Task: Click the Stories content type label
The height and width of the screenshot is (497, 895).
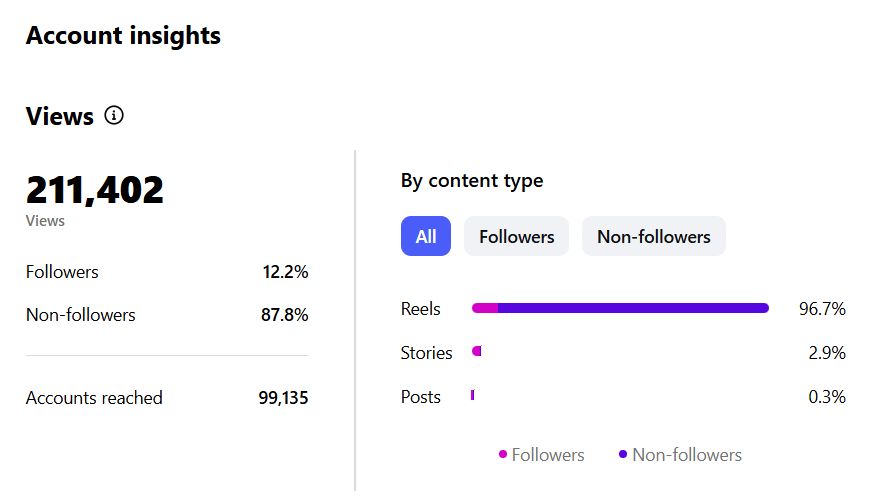Action: point(426,353)
